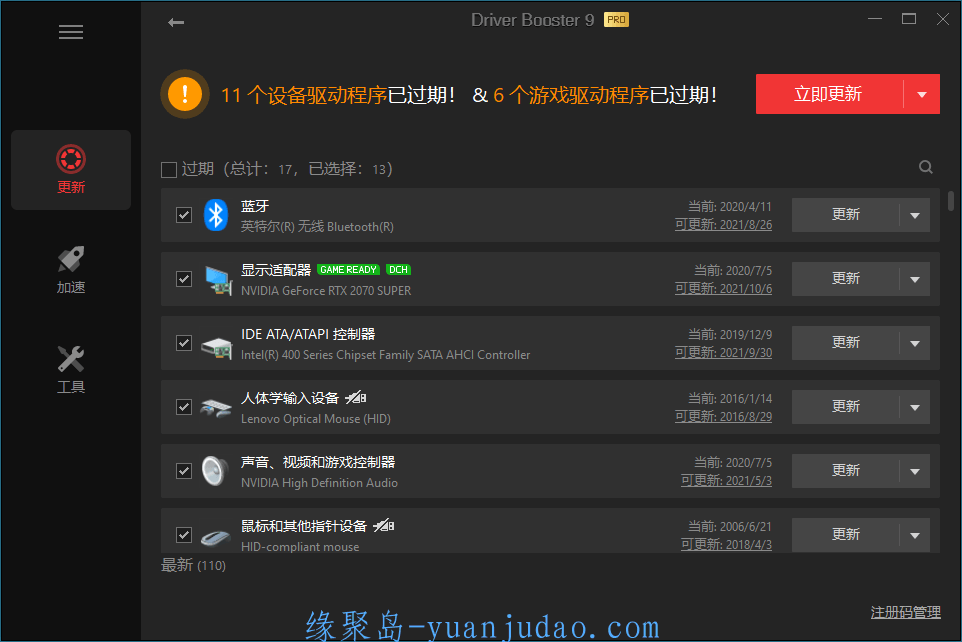The height and width of the screenshot is (642, 962).
Task: Click the PRO badge in title bar
Action: 616,20
